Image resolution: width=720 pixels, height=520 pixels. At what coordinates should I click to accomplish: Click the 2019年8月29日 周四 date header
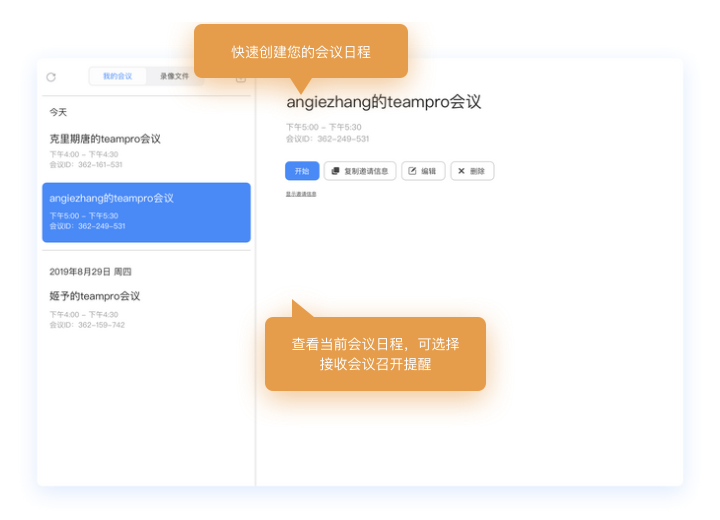(90, 272)
